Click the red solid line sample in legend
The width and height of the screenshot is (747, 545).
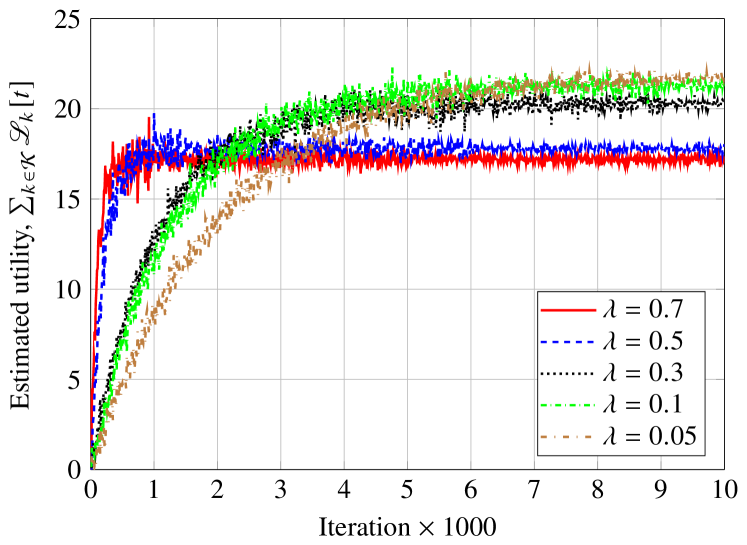568,311
